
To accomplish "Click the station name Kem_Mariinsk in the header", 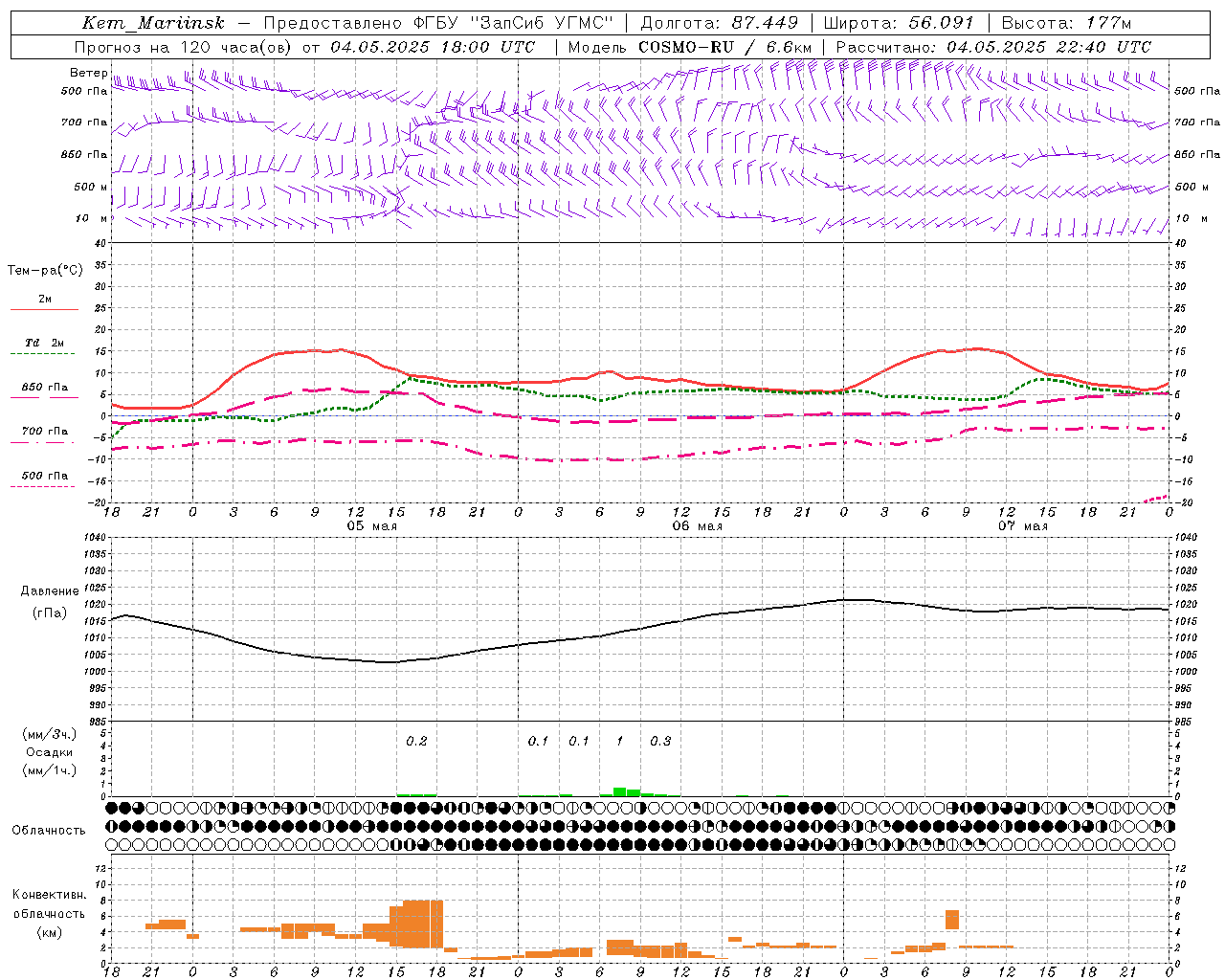I will coord(153,23).
